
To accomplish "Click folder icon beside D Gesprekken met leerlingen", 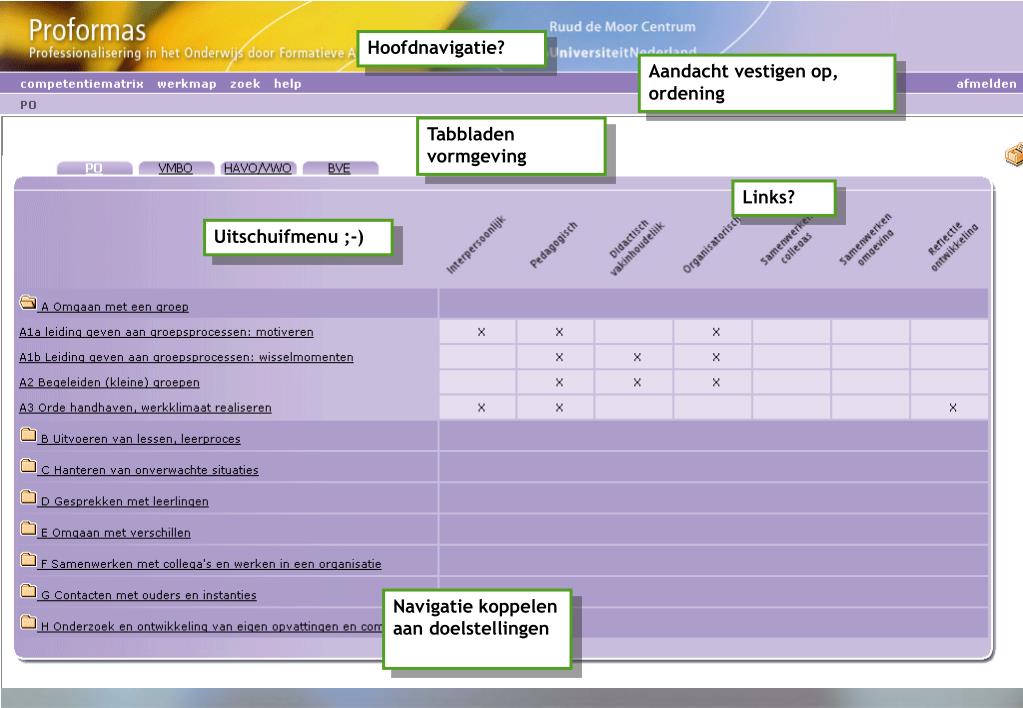I will [28, 497].
